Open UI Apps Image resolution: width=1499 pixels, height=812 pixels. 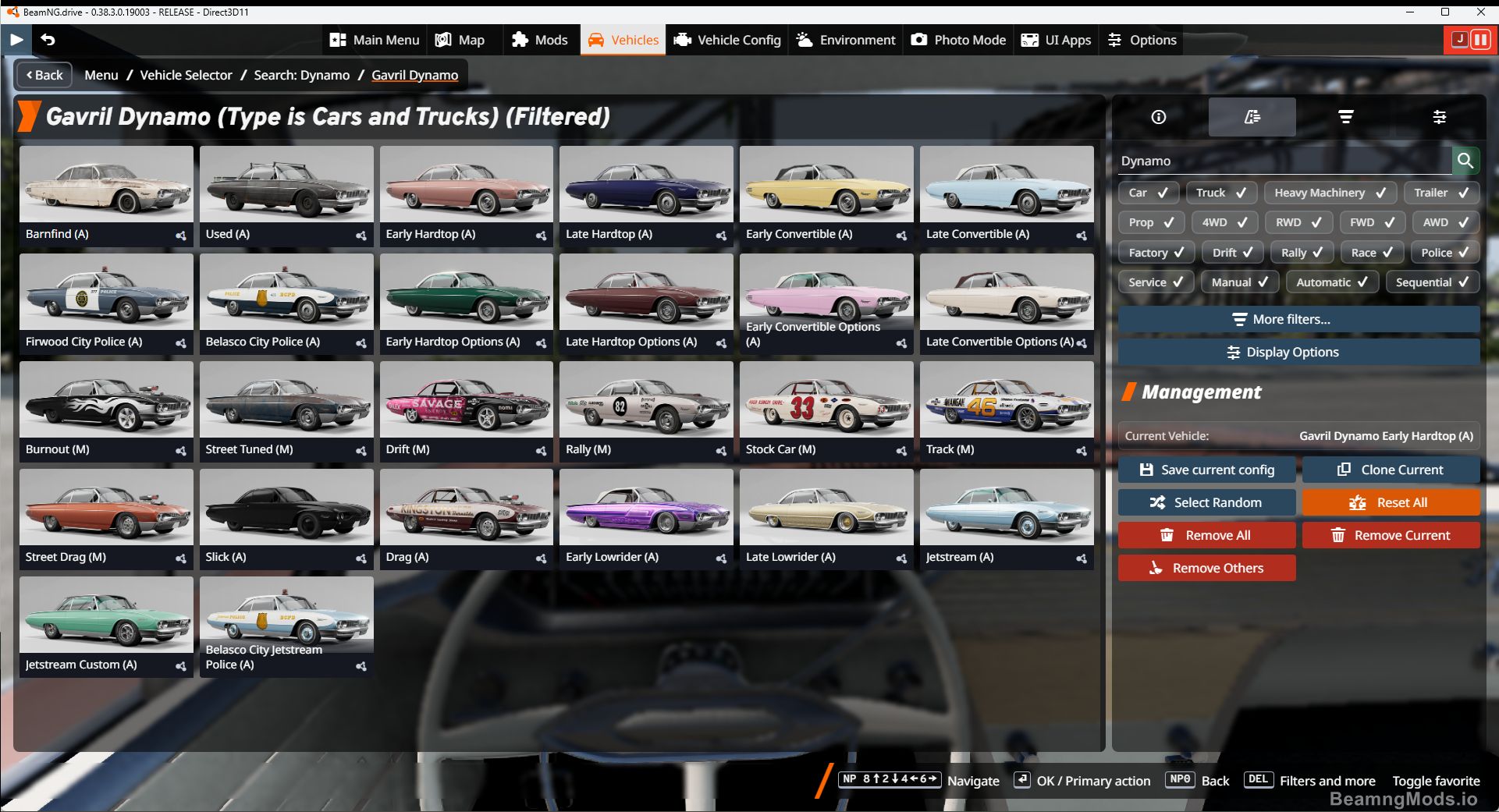tap(1056, 40)
